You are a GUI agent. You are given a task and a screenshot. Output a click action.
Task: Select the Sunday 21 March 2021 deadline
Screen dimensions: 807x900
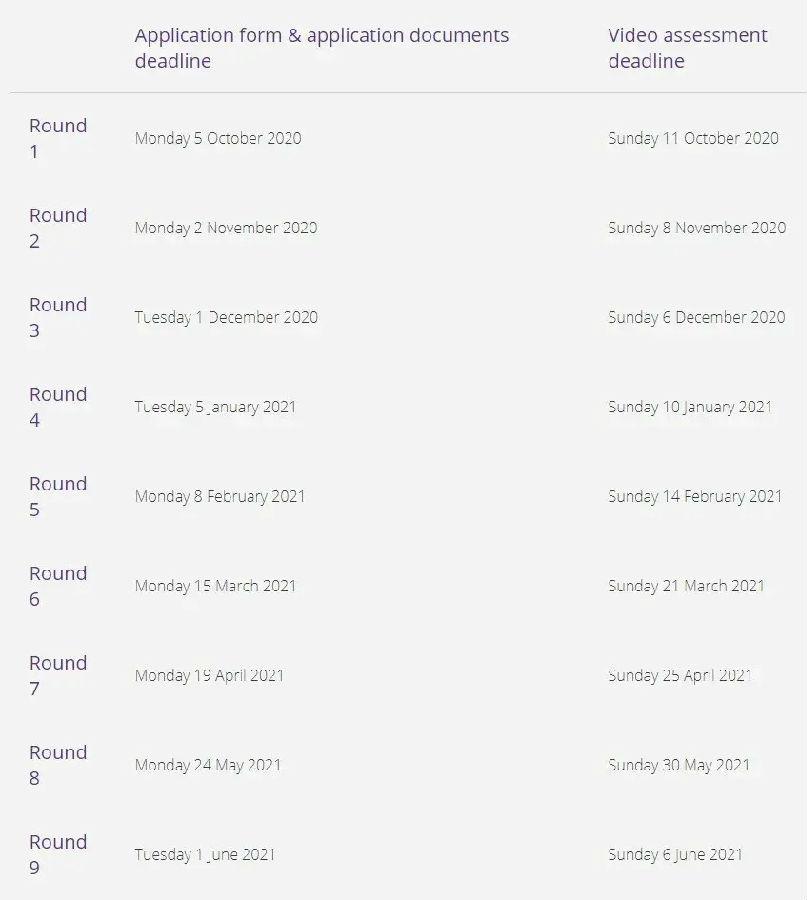click(x=686, y=586)
